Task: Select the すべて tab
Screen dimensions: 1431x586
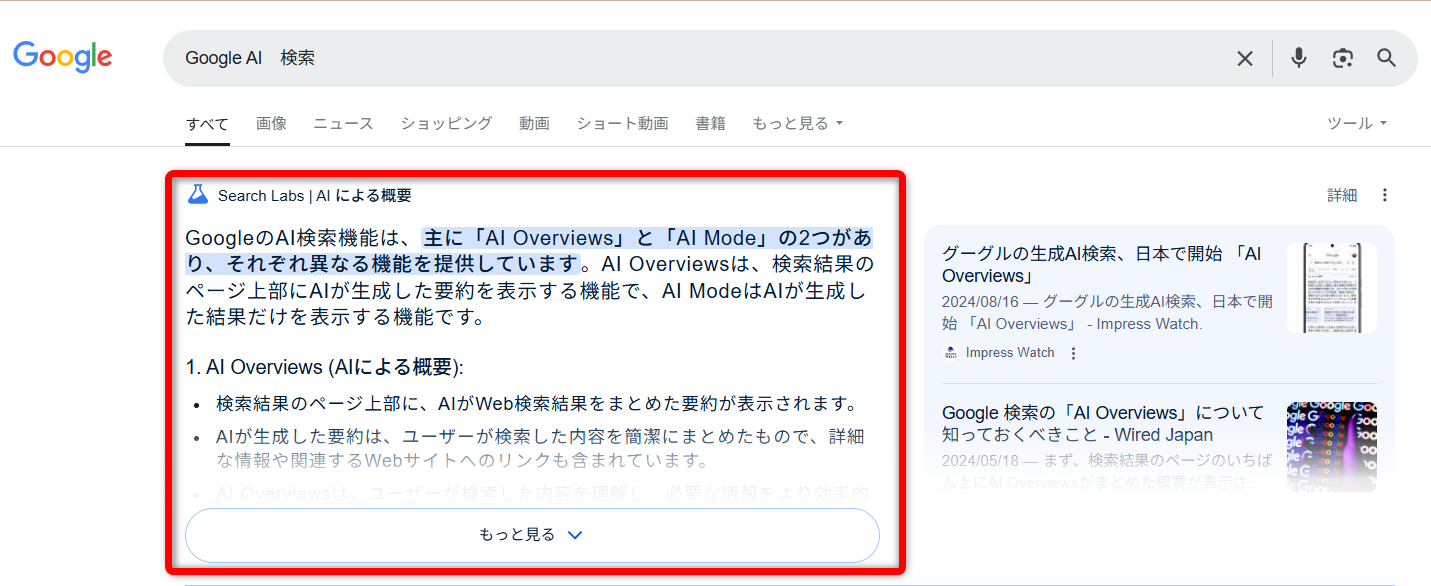Action: (208, 124)
